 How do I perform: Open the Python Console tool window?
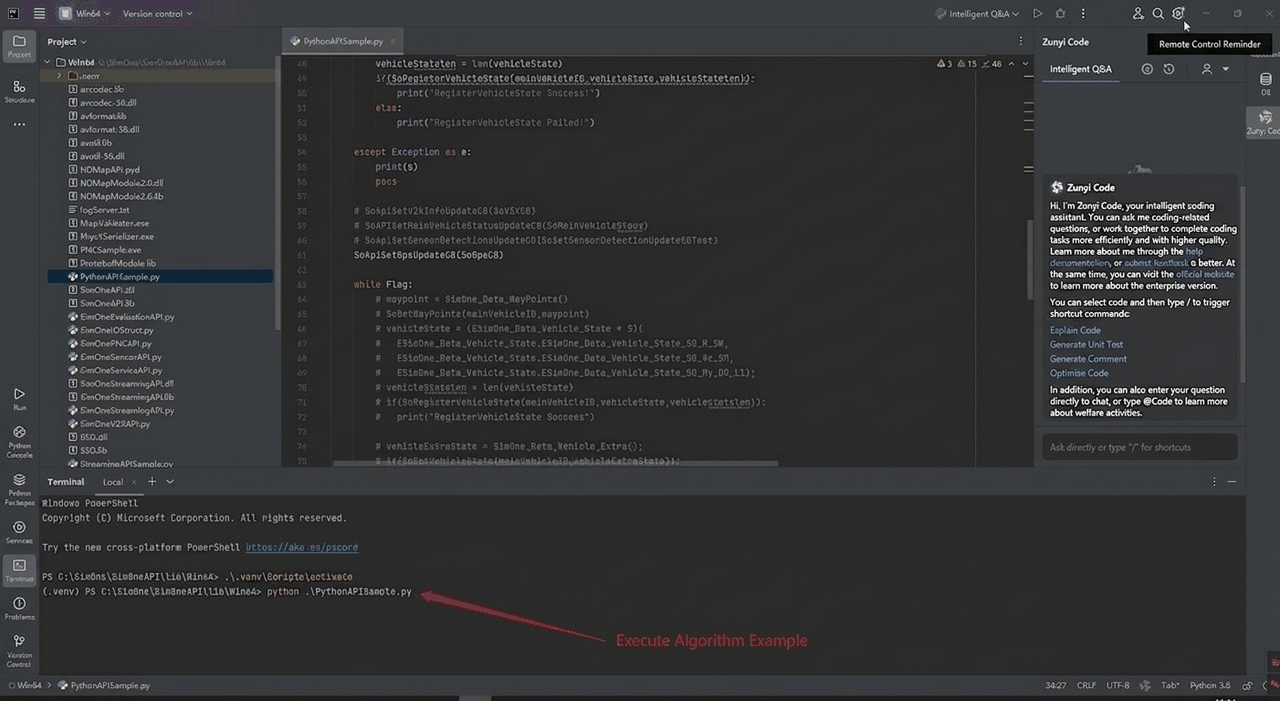click(19, 440)
